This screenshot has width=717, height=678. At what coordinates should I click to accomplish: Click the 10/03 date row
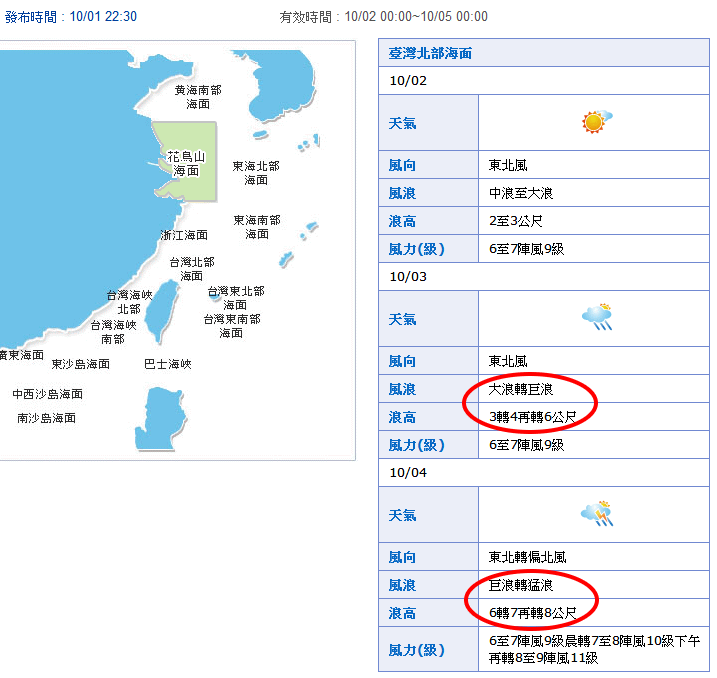point(544,277)
